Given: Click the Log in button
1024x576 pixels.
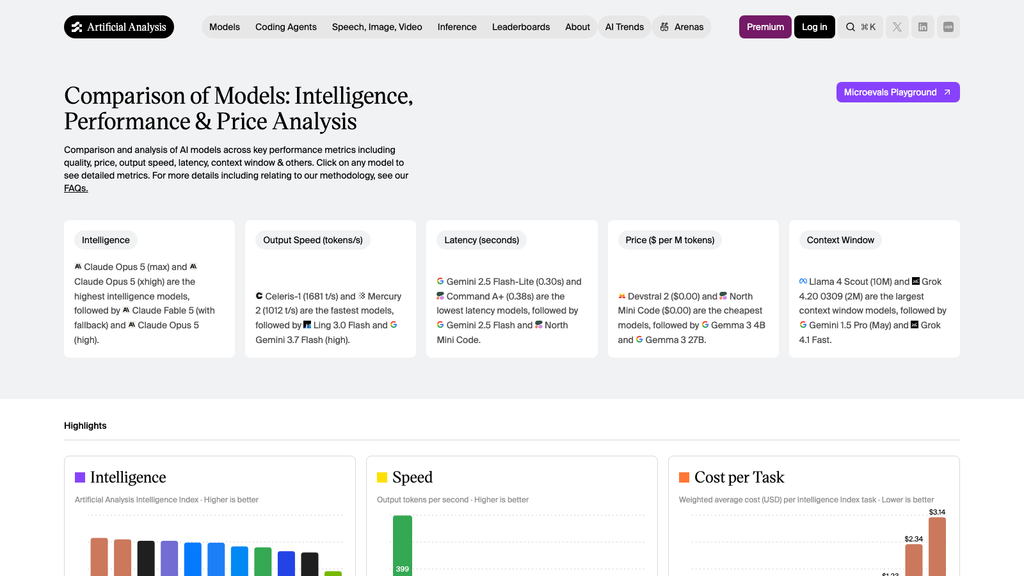Looking at the screenshot, I should (x=814, y=27).
